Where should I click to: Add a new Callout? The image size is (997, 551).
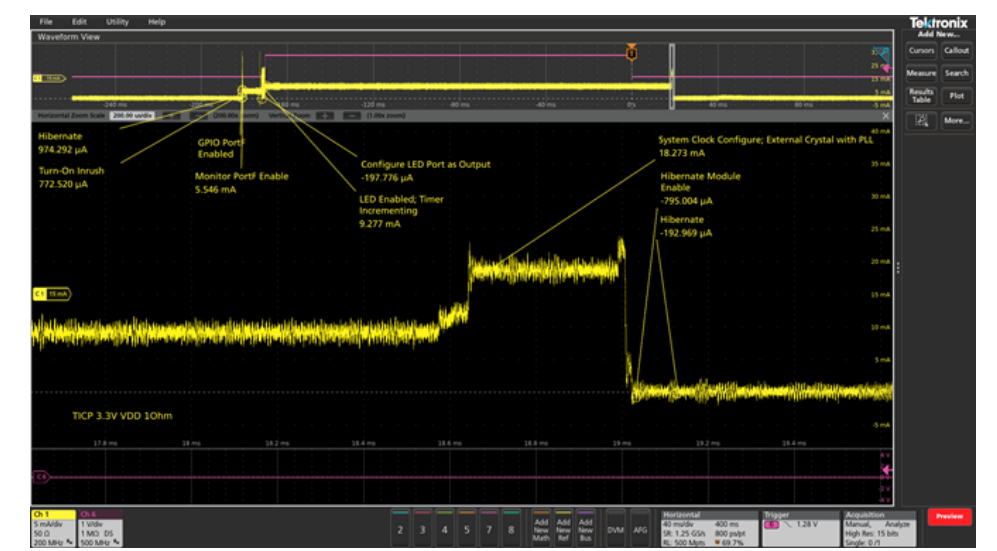click(956, 51)
